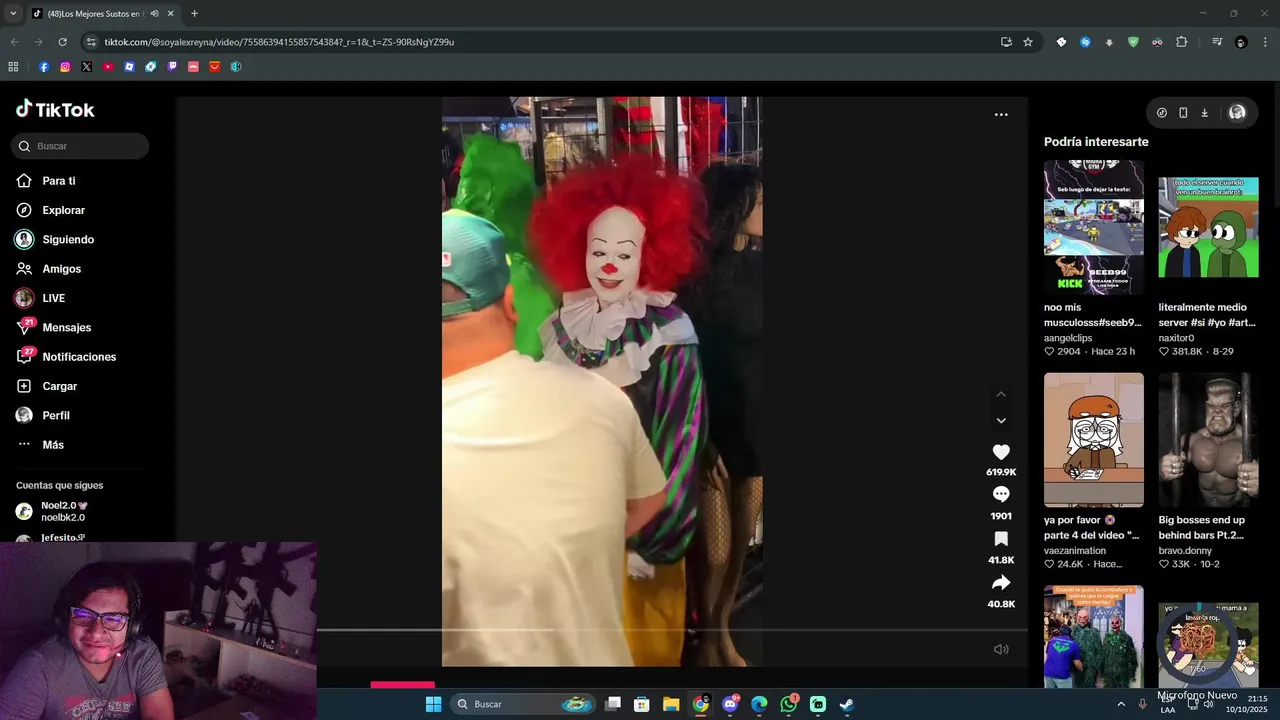Open bravo.donny author link
Image resolution: width=1280 pixels, height=720 pixels.
click(1185, 551)
